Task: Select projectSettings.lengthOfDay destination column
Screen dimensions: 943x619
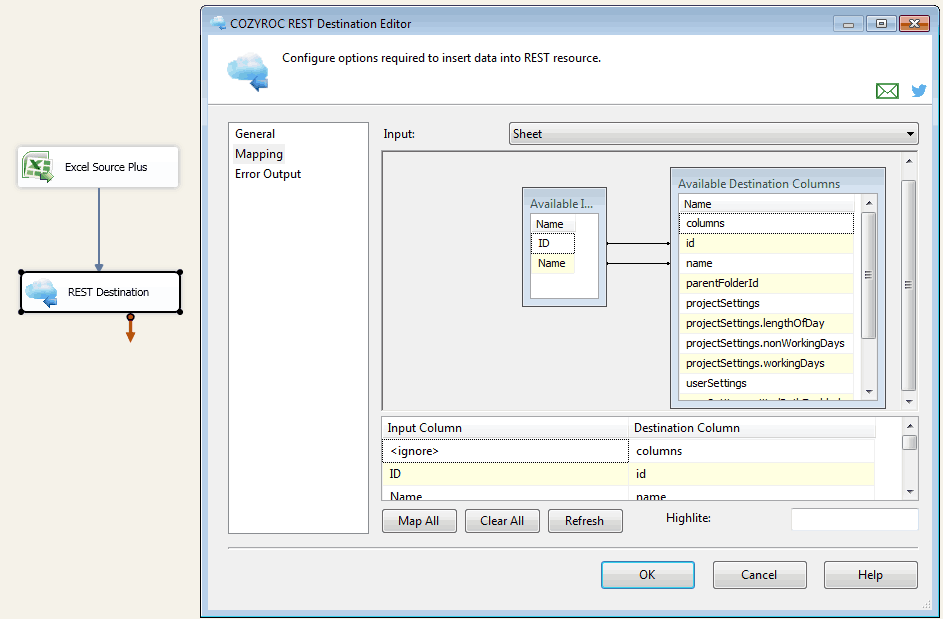Action: [x=766, y=323]
